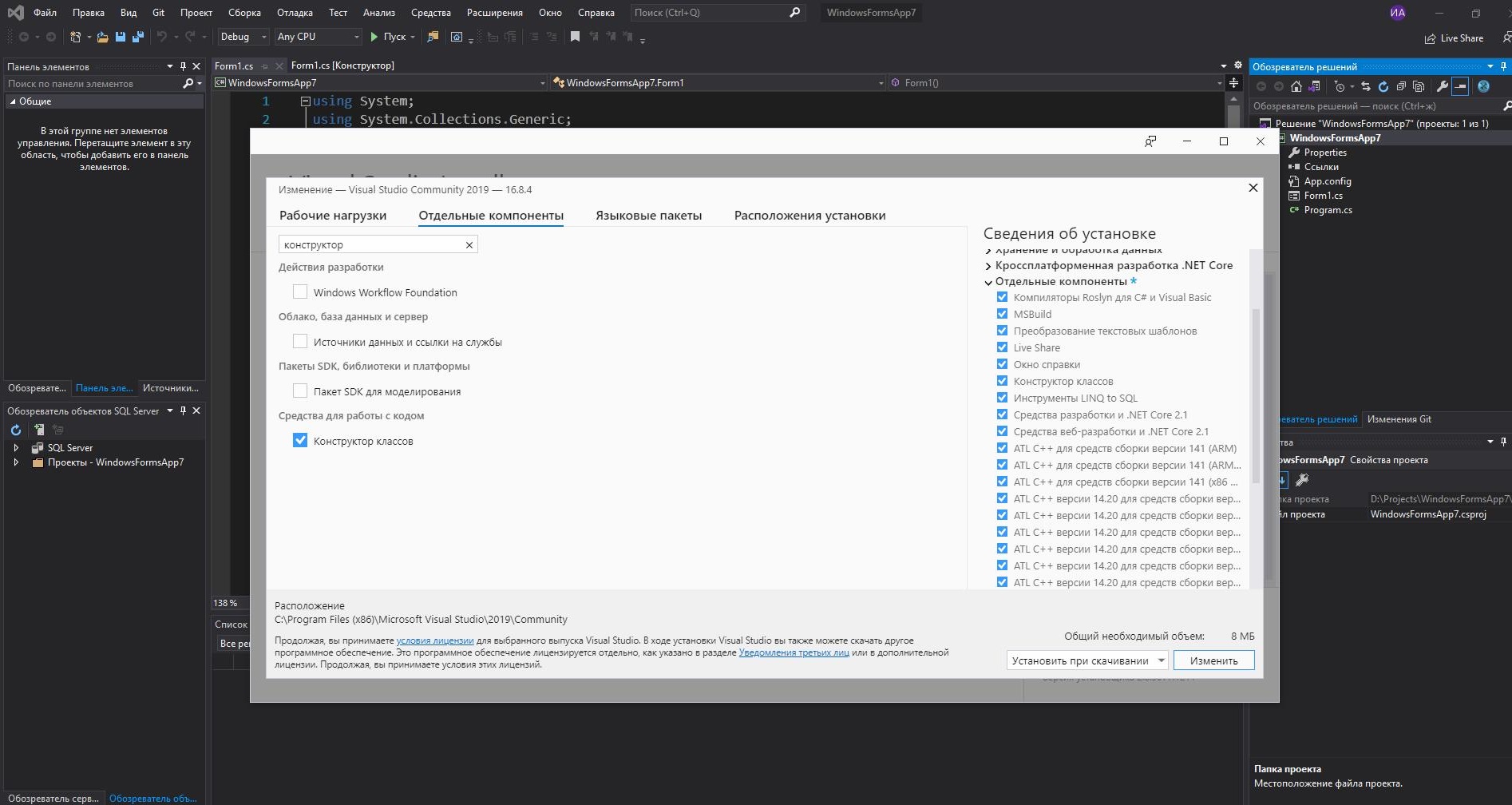This screenshot has height=805, width=1512.
Task: Refresh Solution Explorer
Action: [1383, 86]
